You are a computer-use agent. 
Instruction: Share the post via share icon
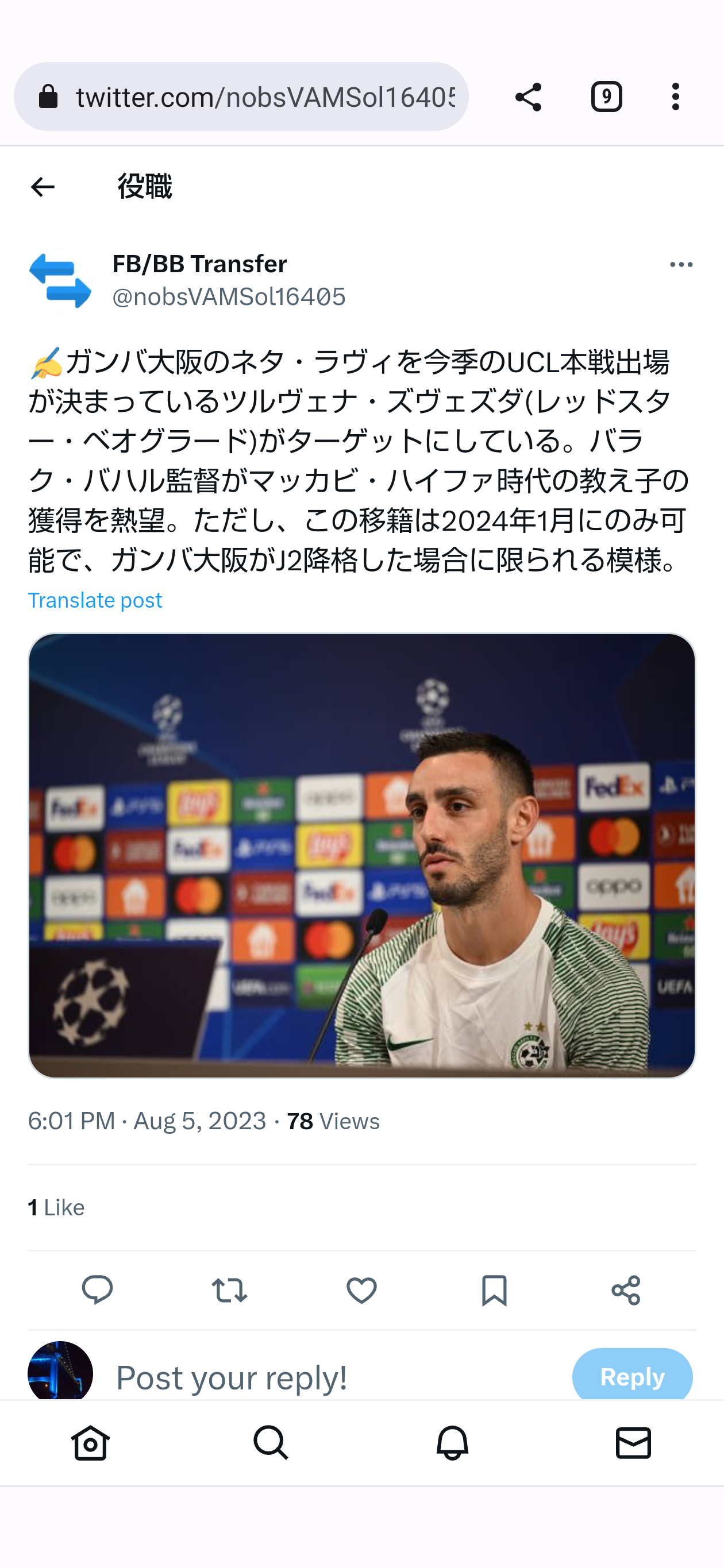pyautogui.click(x=626, y=1290)
